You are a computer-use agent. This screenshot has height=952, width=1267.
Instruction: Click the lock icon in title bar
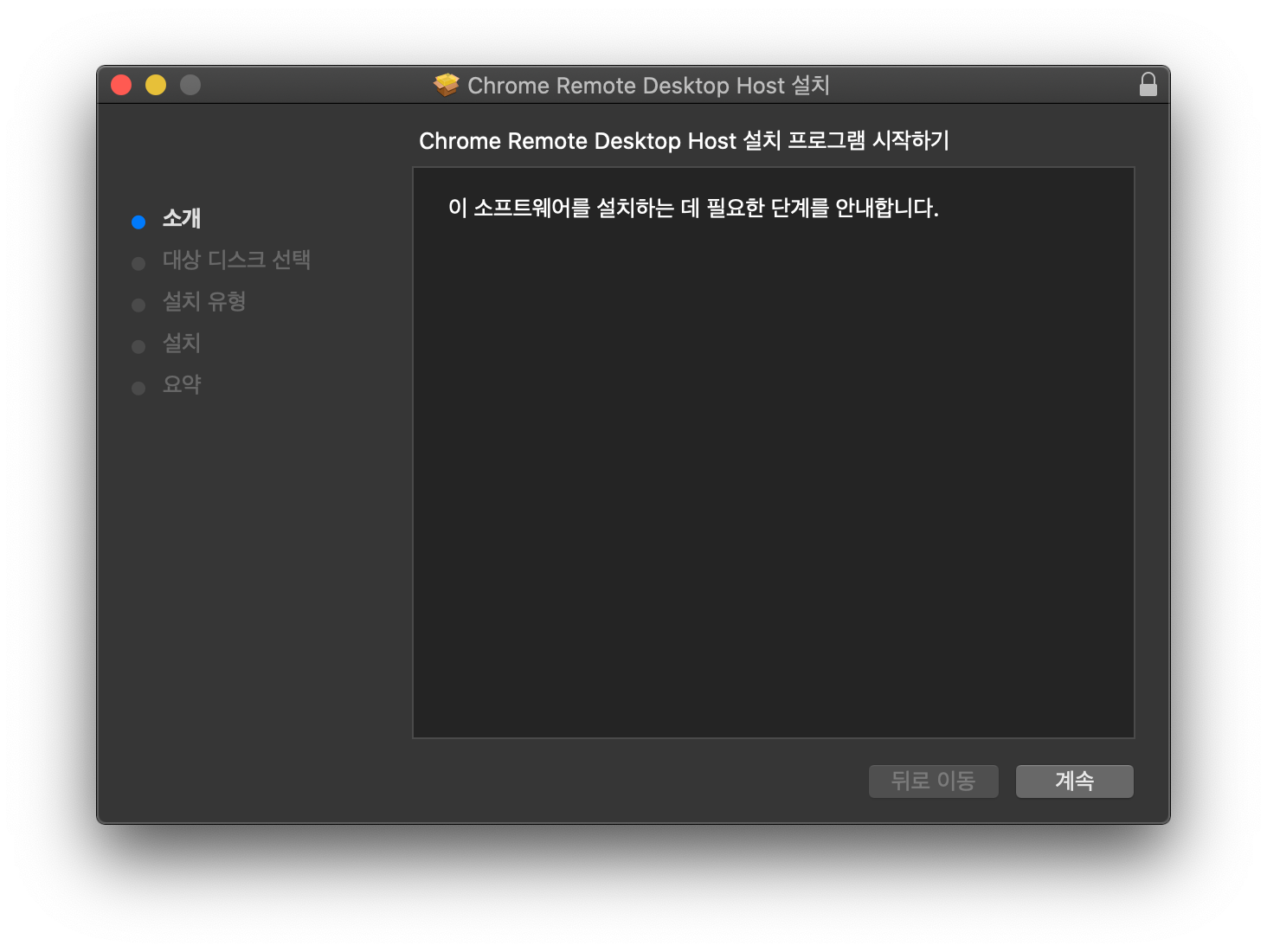tap(1148, 84)
